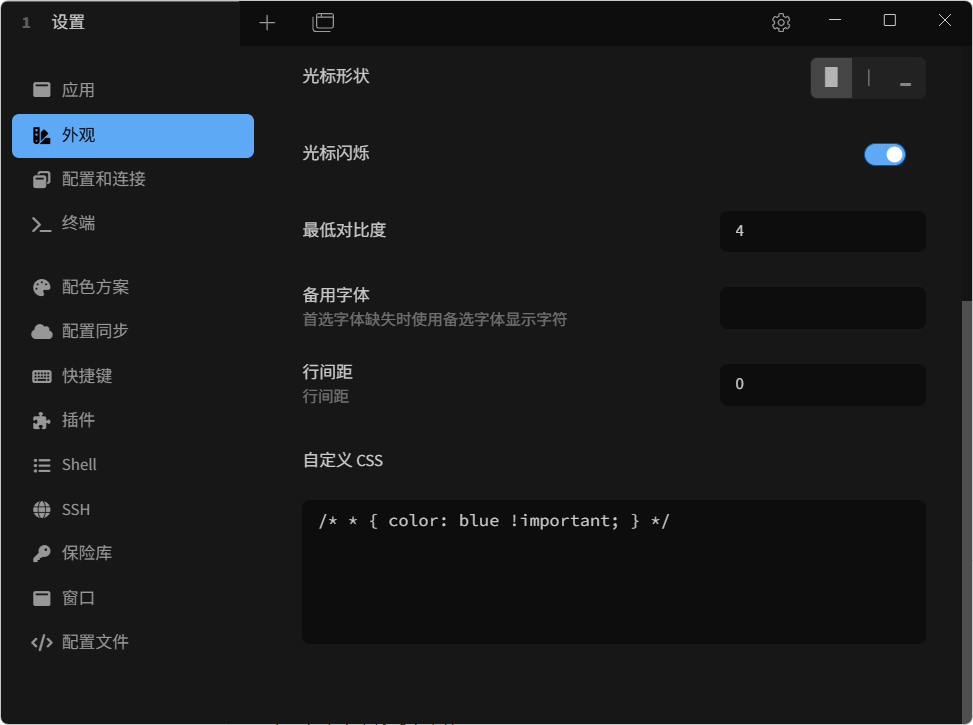This screenshot has height=725, width=973.
Task: Click the new tab plus button
Action: click(267, 21)
